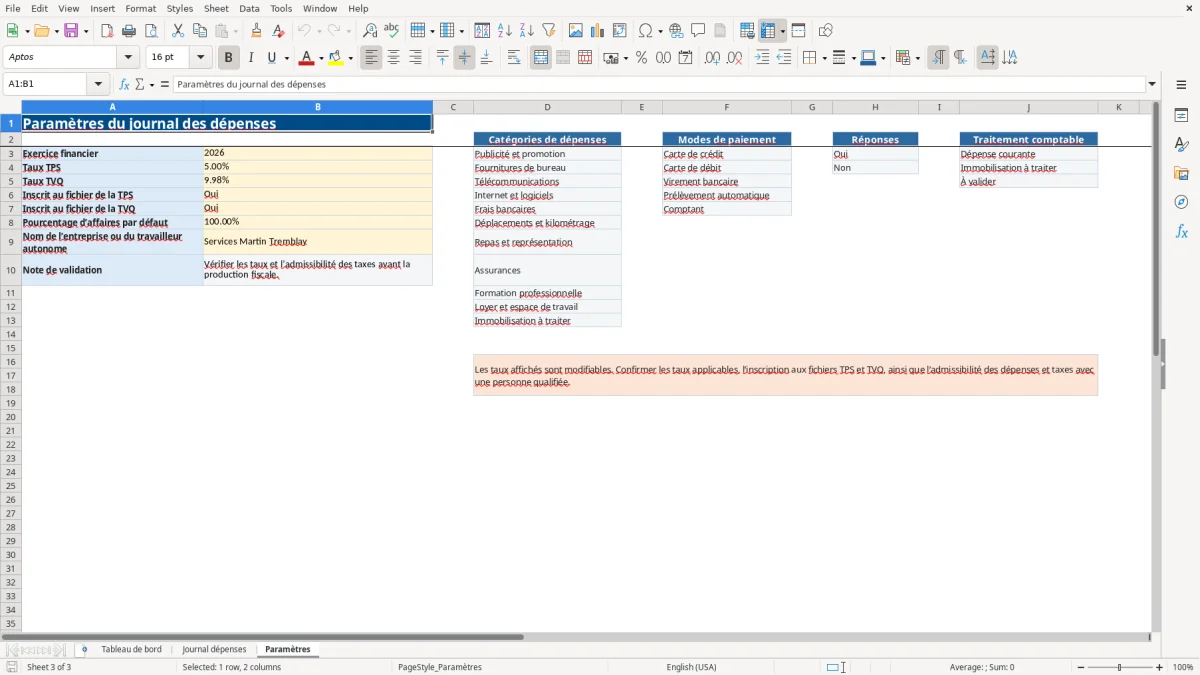Image resolution: width=1200 pixels, height=675 pixels.
Task: Expand the Name Box dropdown
Action: [x=98, y=84]
